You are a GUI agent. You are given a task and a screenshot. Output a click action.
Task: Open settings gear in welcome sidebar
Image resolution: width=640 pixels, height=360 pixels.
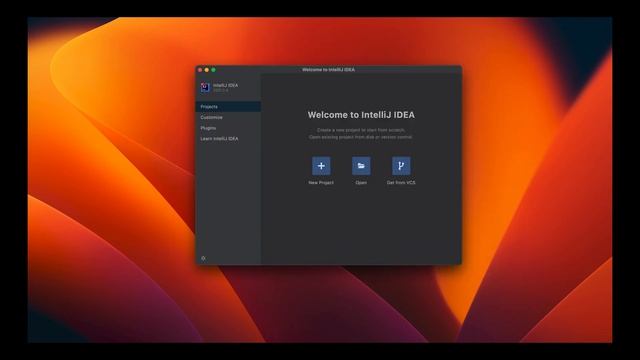(x=203, y=258)
